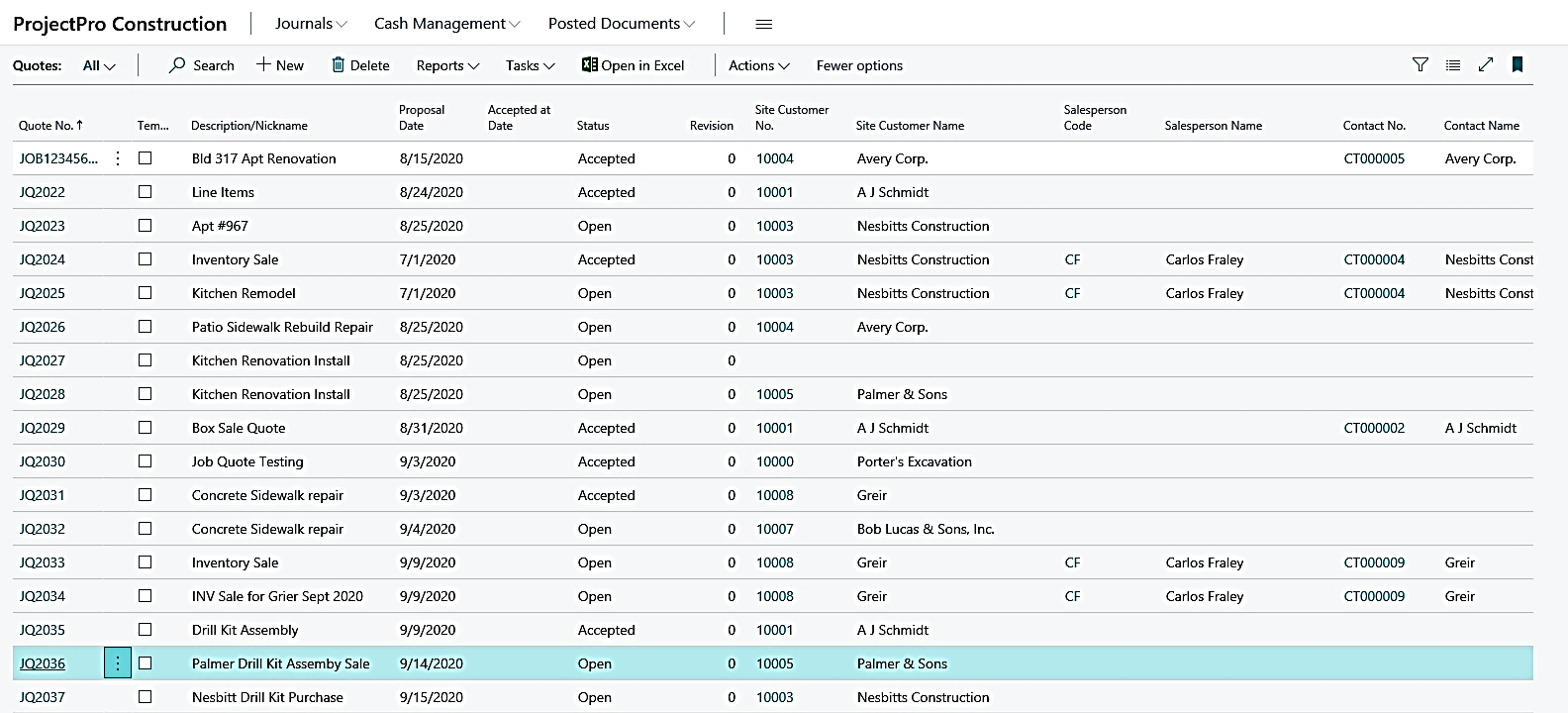
Task: Open the hamburger menu icon
Action: (763, 24)
